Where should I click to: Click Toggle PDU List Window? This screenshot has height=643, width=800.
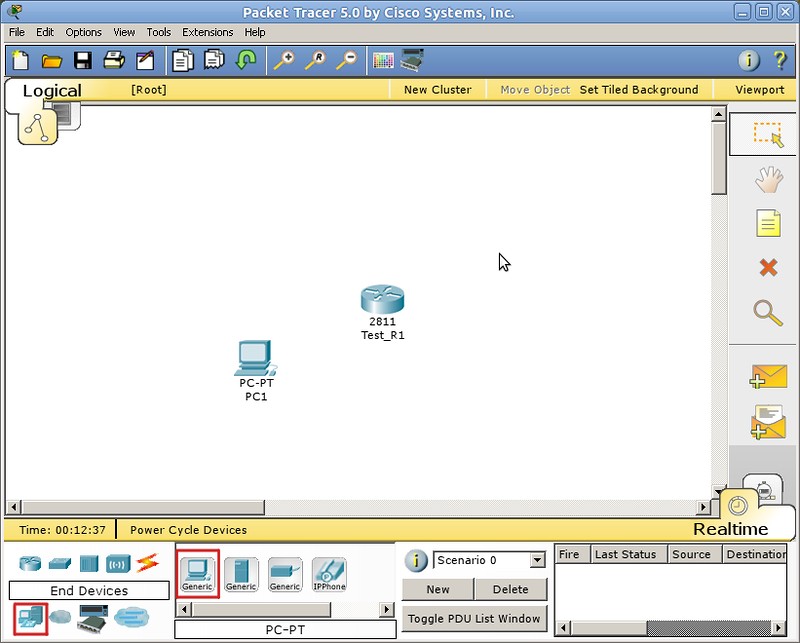click(474, 619)
